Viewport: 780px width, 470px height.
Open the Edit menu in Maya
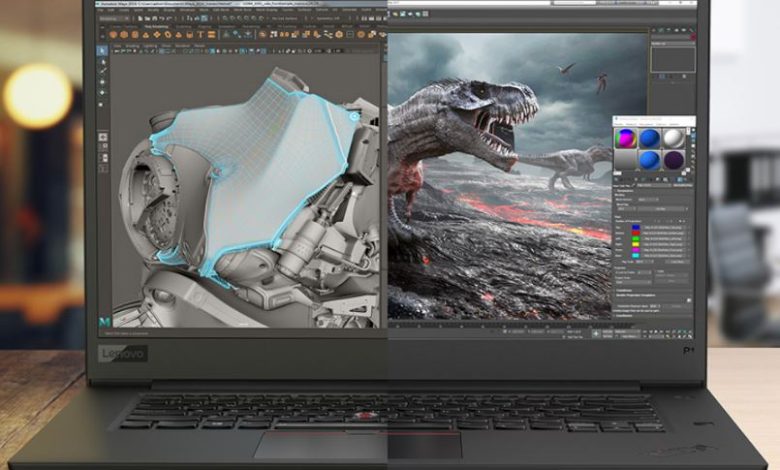[x=110, y=10]
